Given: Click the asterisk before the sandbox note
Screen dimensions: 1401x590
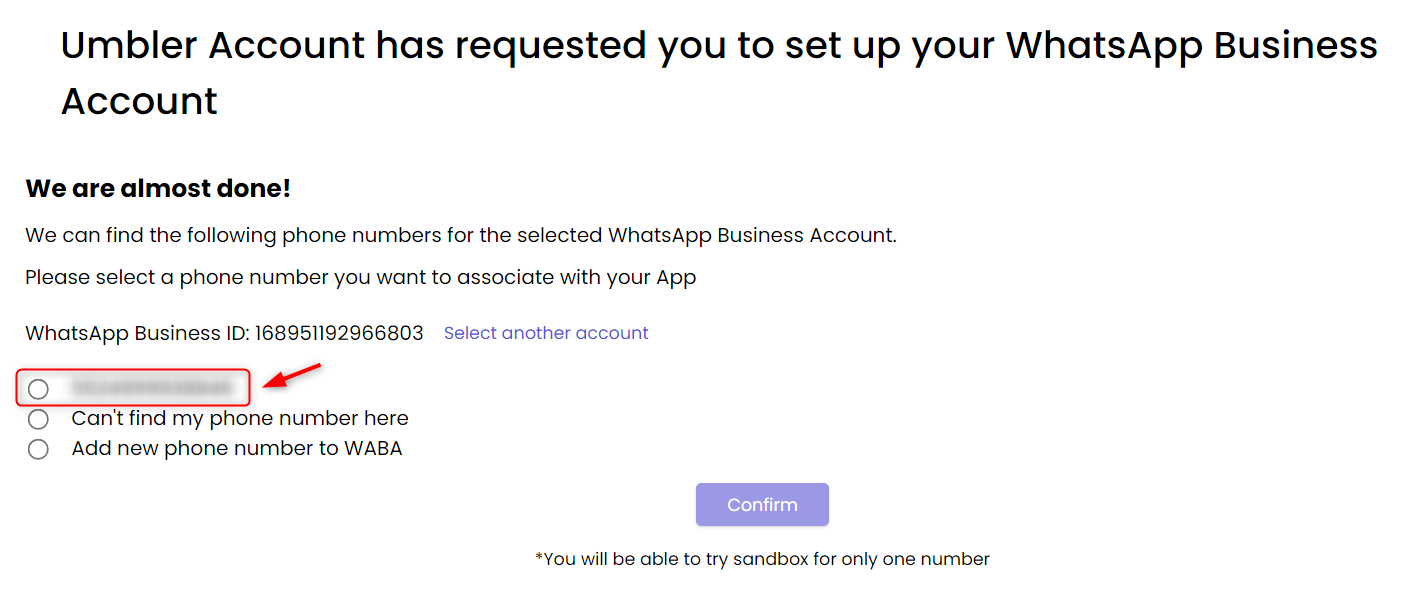Looking at the screenshot, I should coord(539,558).
